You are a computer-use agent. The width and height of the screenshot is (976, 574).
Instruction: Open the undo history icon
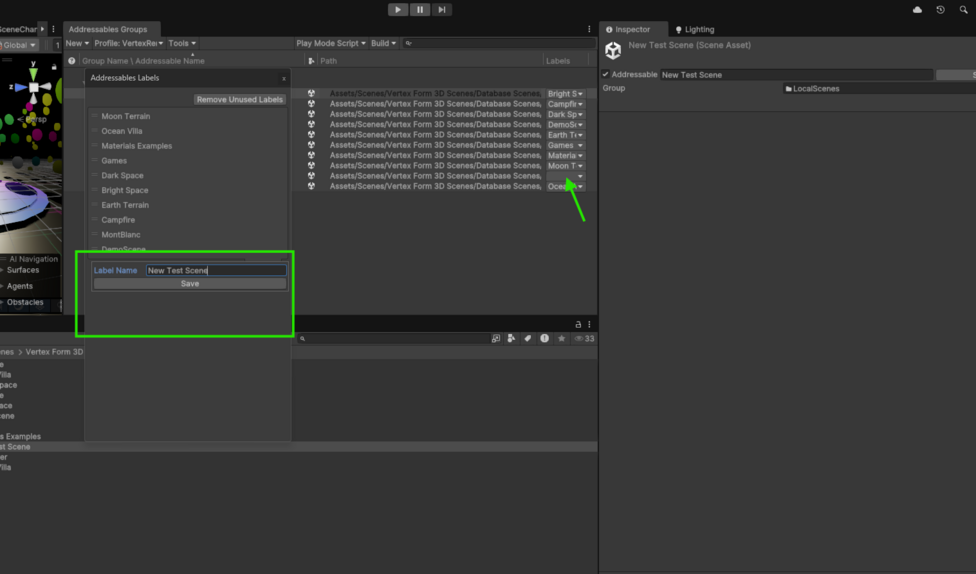pyautogui.click(x=941, y=10)
